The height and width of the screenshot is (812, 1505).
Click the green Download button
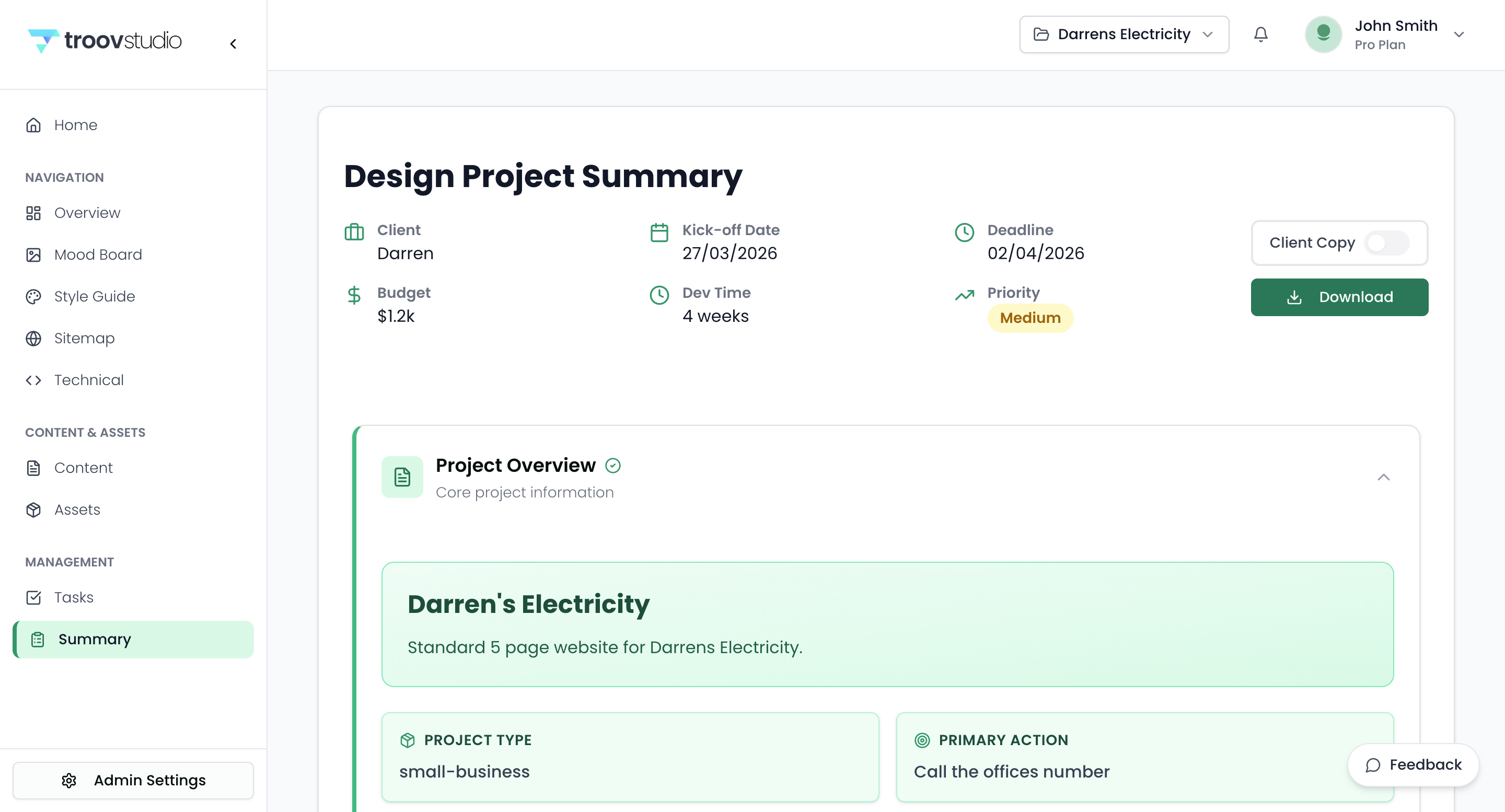[1339, 297]
